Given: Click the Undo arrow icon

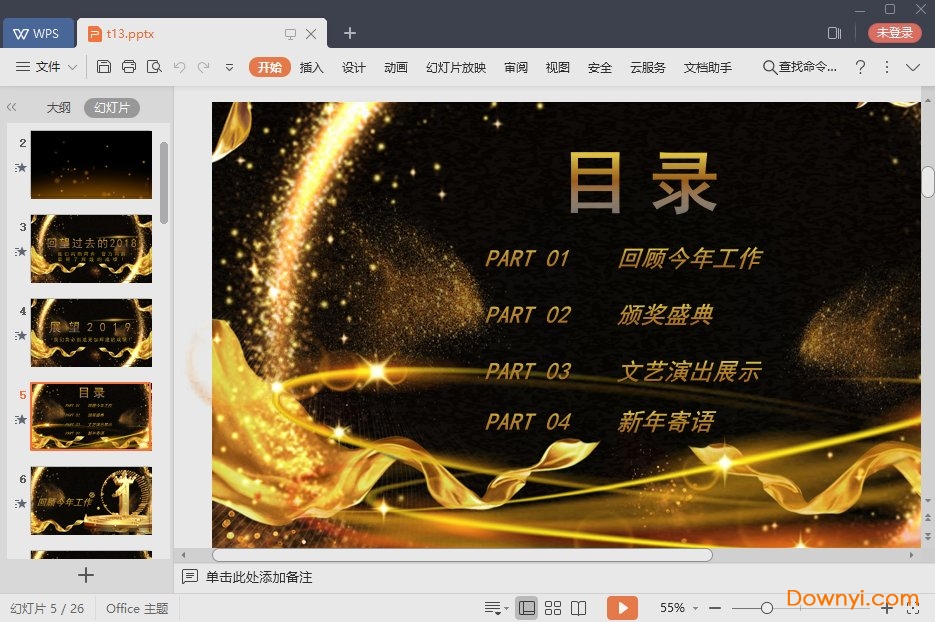Looking at the screenshot, I should tap(180, 67).
